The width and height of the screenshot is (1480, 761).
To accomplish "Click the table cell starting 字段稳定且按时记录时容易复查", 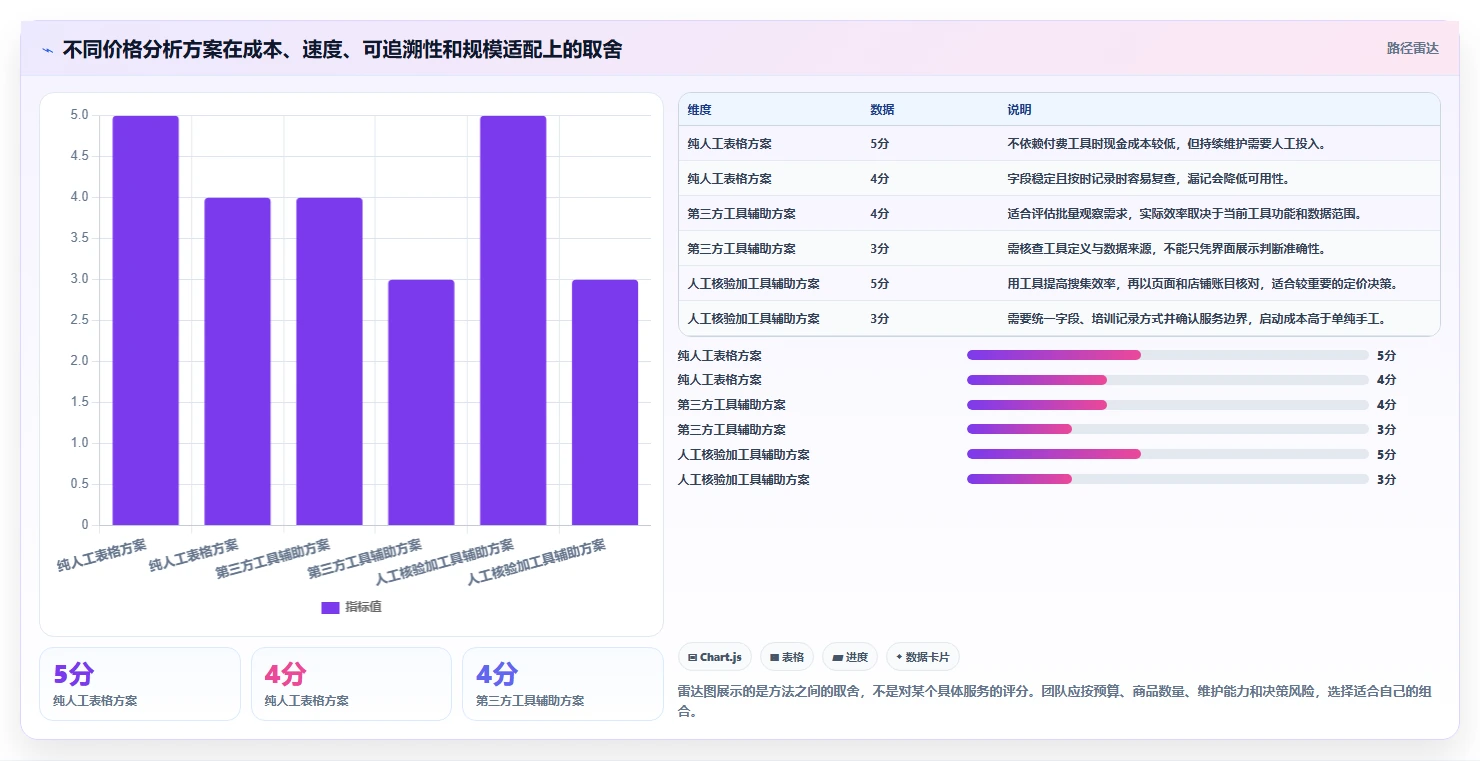I will (x=1218, y=179).
